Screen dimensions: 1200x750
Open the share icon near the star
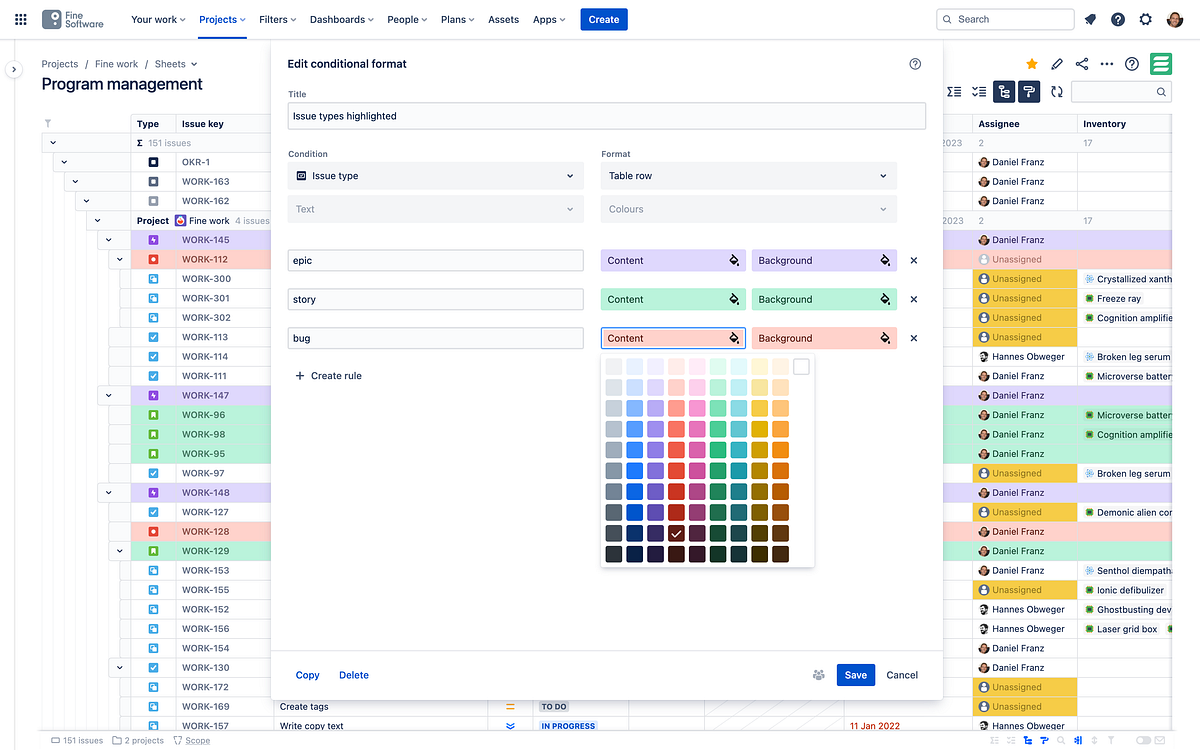(x=1082, y=63)
